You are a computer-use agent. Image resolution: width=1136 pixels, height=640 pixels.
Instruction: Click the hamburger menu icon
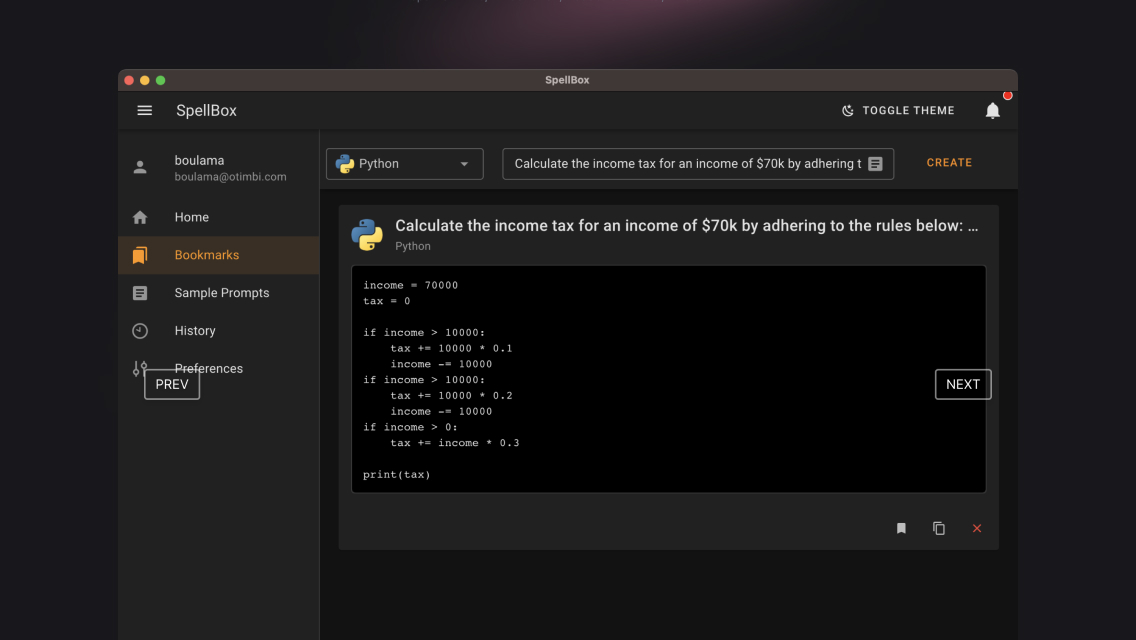[x=144, y=110]
